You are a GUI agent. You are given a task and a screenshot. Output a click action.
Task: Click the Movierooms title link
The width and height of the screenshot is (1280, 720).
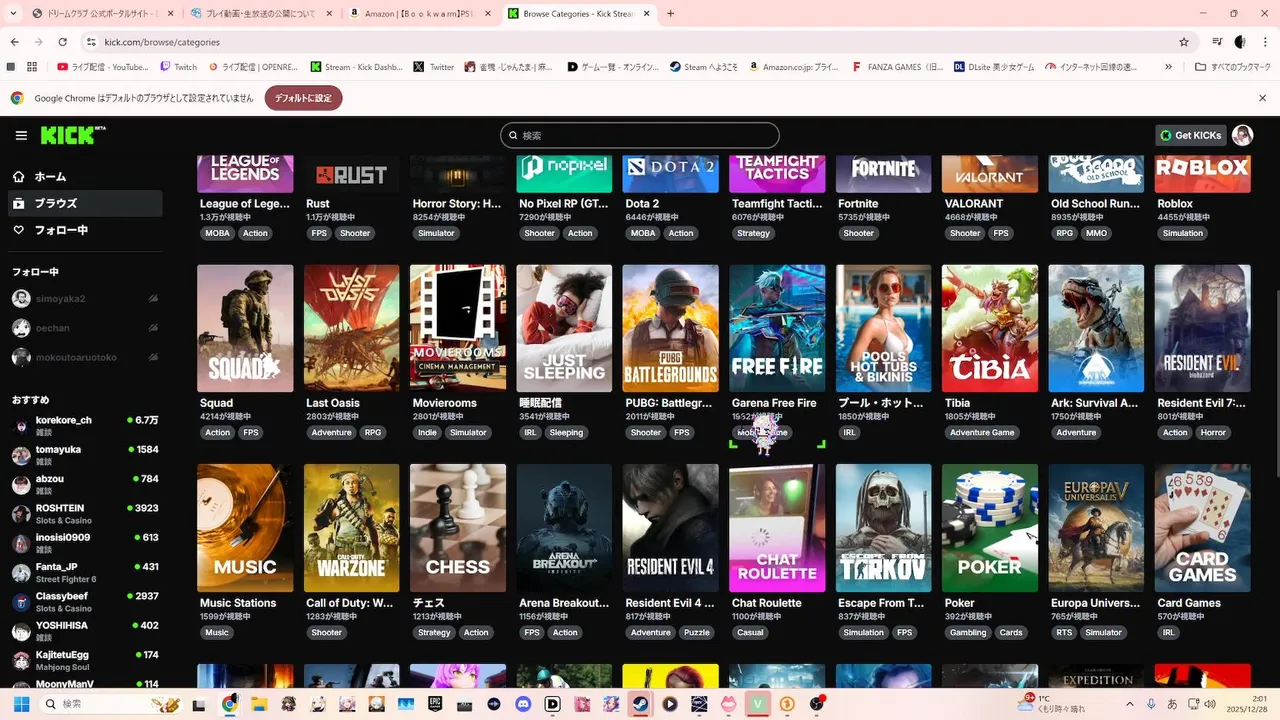445,403
